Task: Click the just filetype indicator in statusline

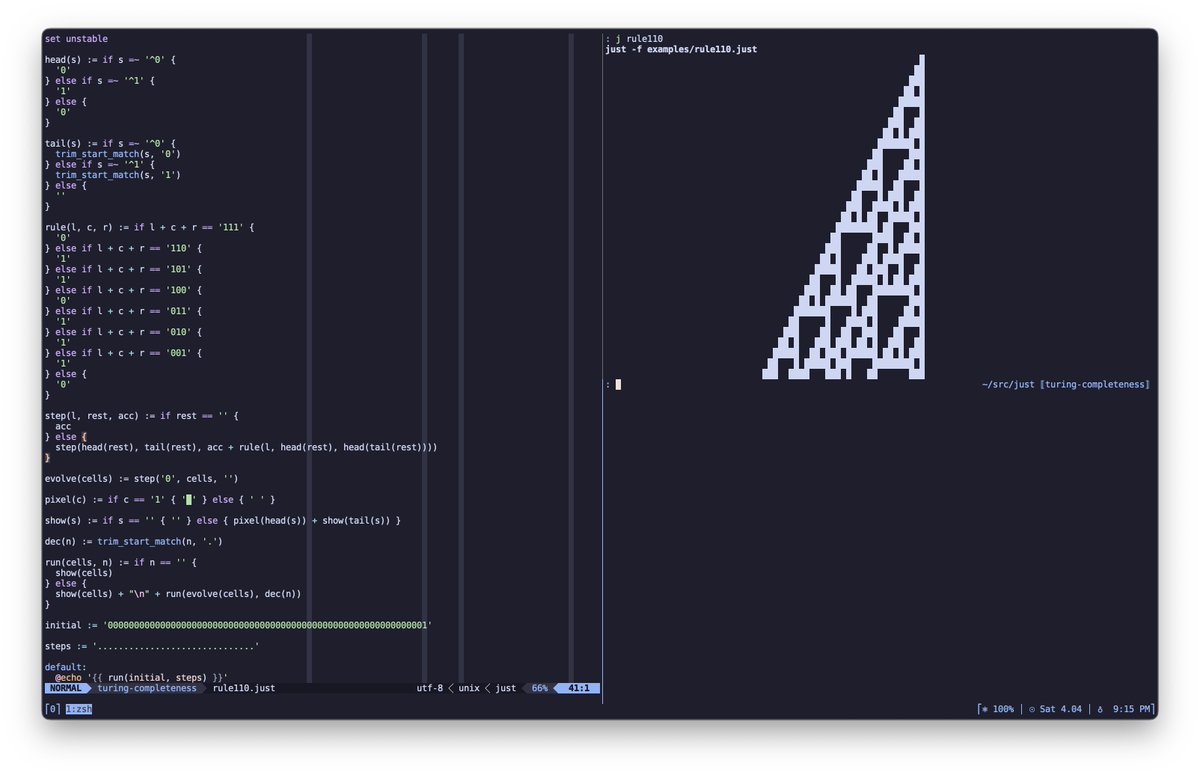Action: pos(506,688)
